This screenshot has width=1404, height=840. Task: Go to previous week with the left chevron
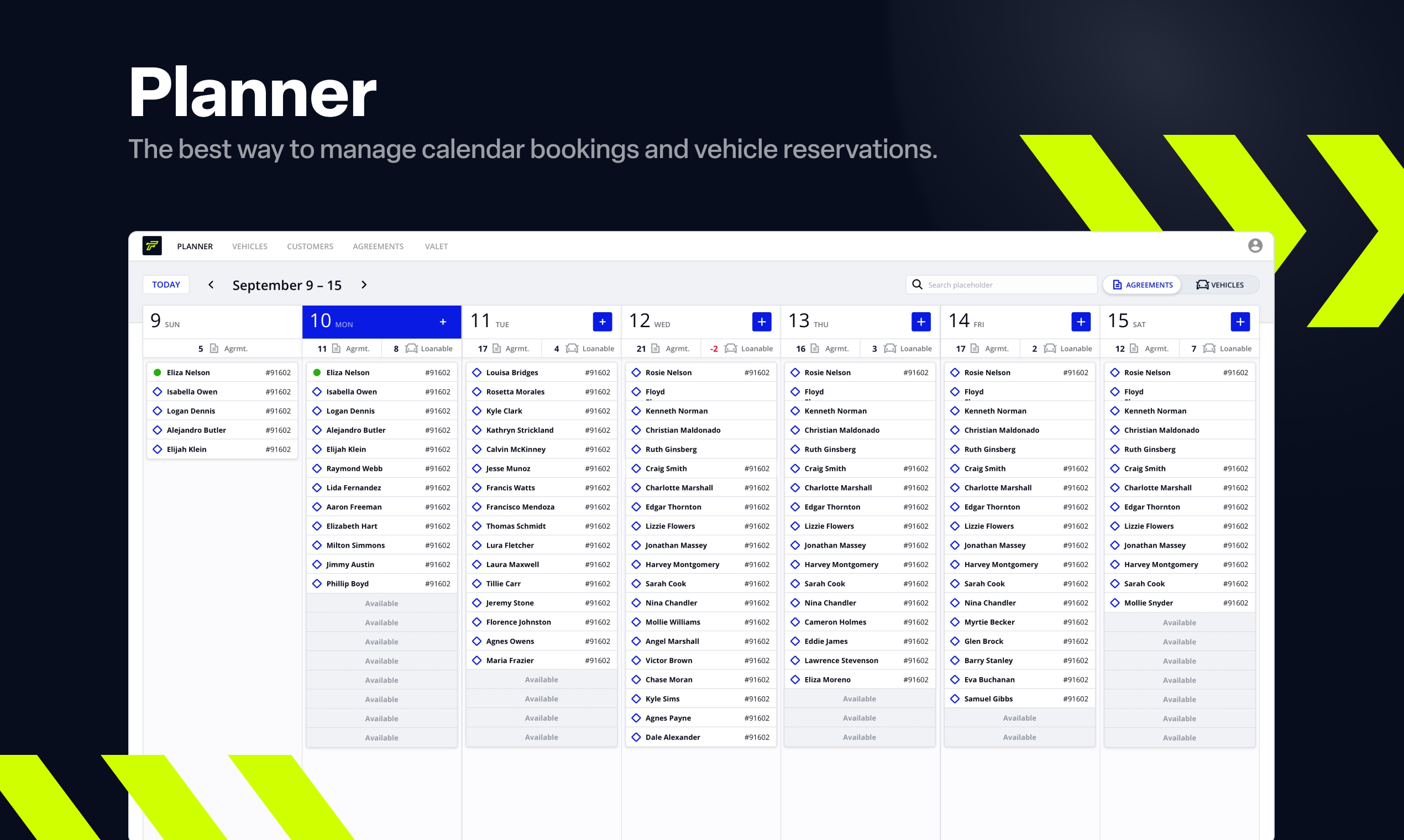[x=210, y=285]
